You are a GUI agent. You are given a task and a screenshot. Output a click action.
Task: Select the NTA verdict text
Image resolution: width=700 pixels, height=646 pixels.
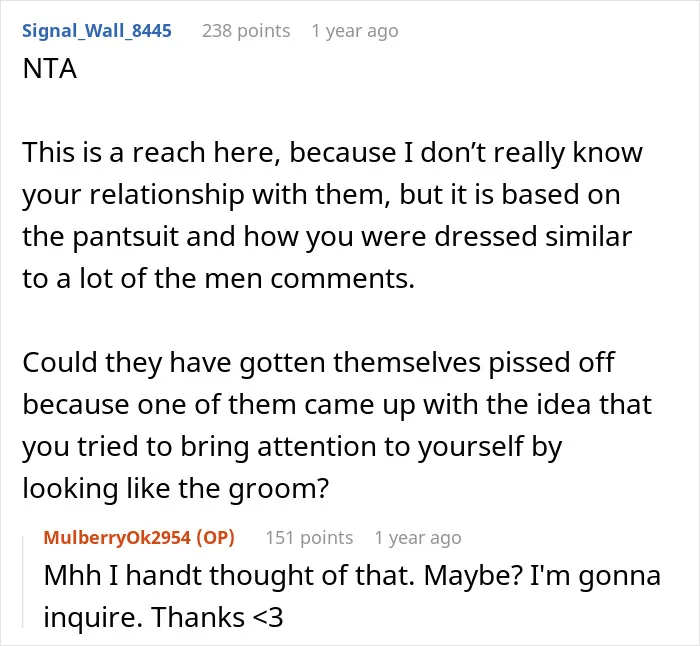50,69
